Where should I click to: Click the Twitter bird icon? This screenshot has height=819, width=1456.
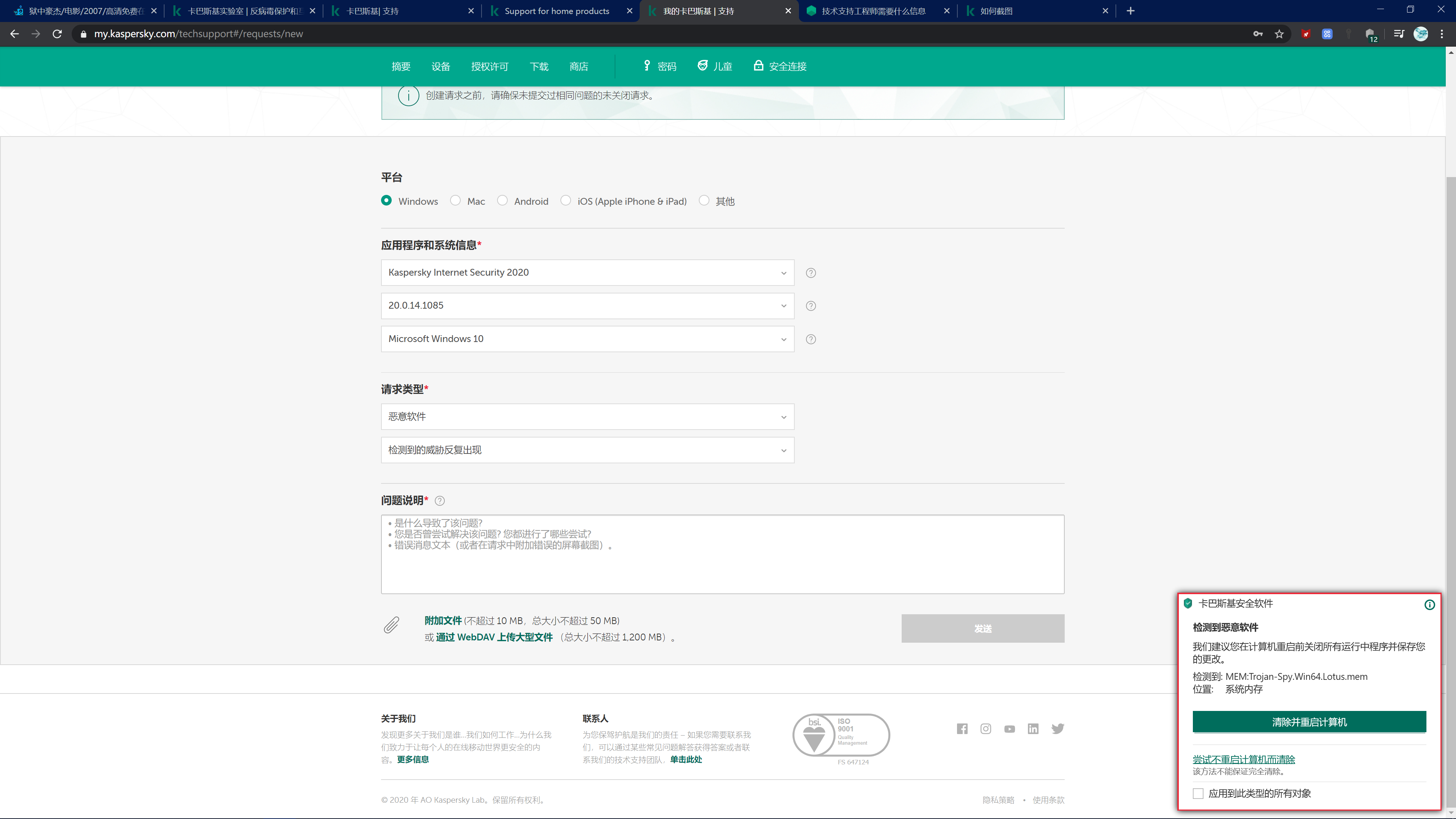click(1057, 728)
